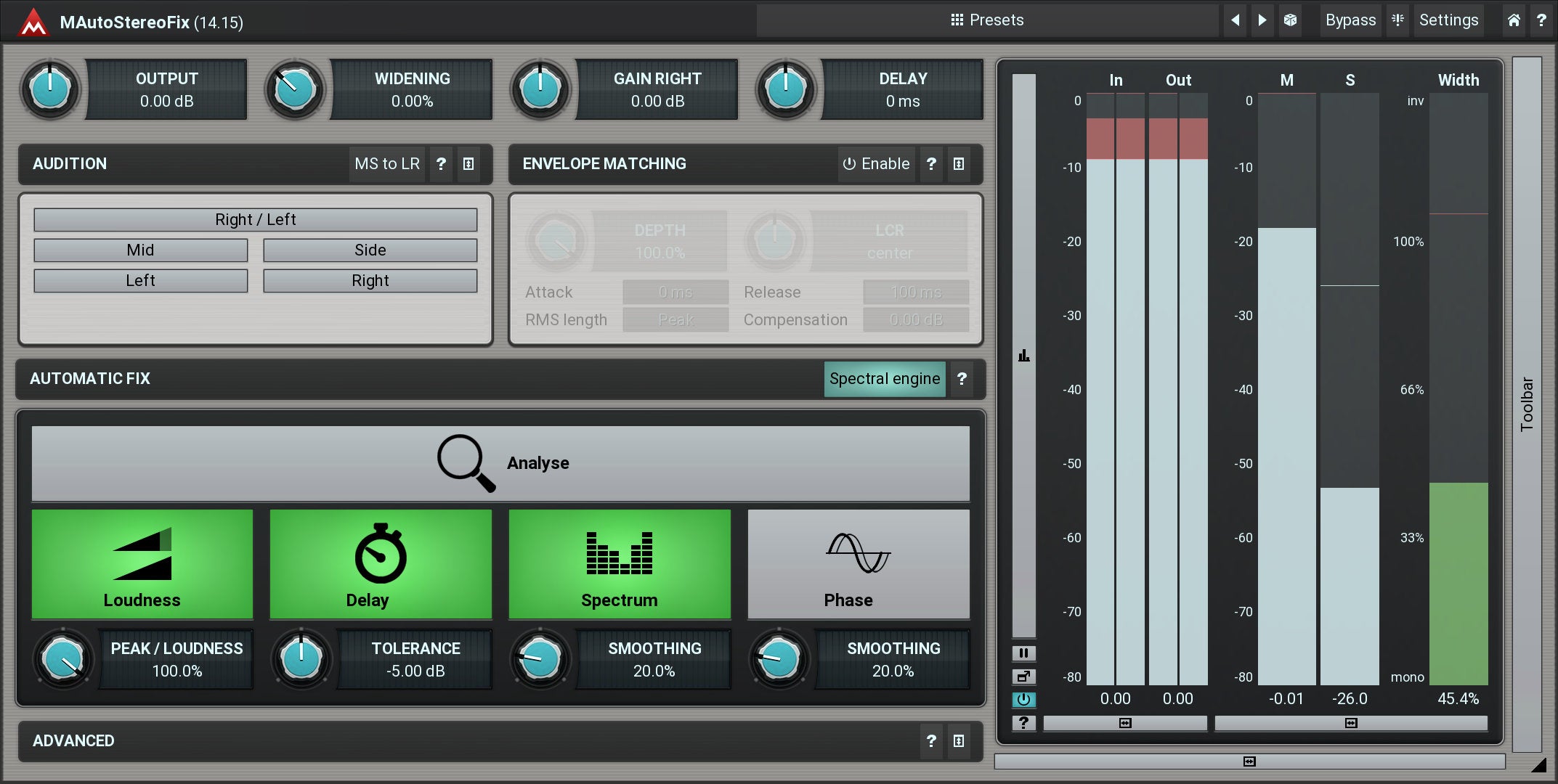The width and height of the screenshot is (1558, 784).
Task: Go to the previous preset arrow
Action: (1235, 20)
